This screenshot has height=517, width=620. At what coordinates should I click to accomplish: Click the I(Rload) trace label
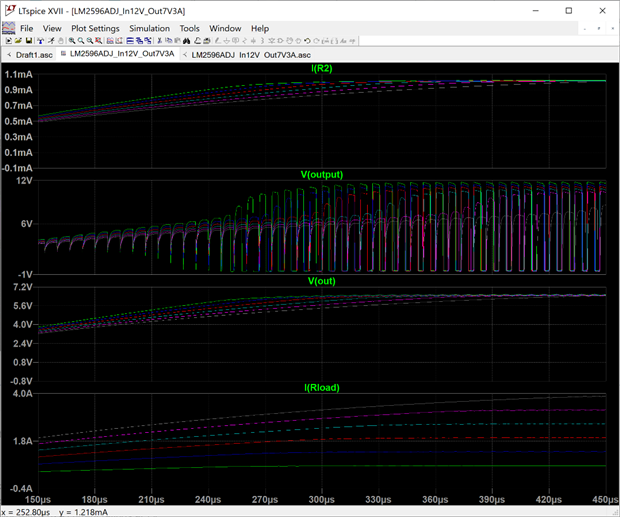pyautogui.click(x=322, y=387)
